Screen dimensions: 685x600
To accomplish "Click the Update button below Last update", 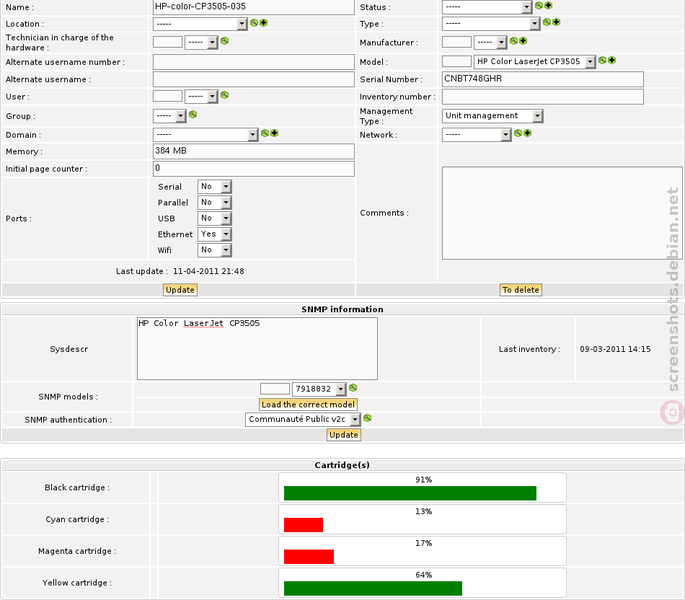I will click(180, 290).
